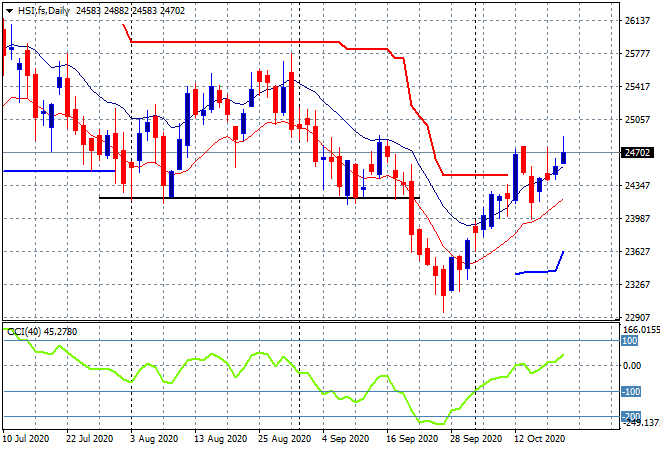Click the 23987 price axis label

tap(638, 218)
